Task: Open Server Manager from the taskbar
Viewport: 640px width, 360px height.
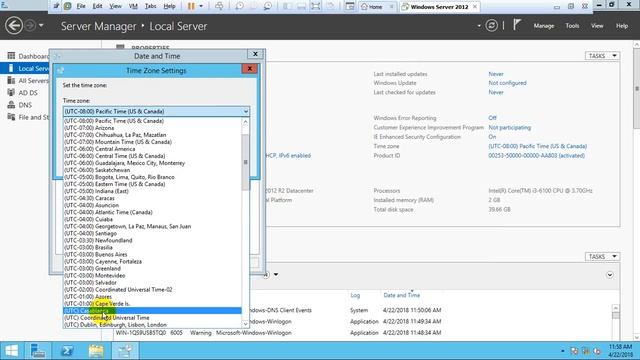Action: point(38,351)
